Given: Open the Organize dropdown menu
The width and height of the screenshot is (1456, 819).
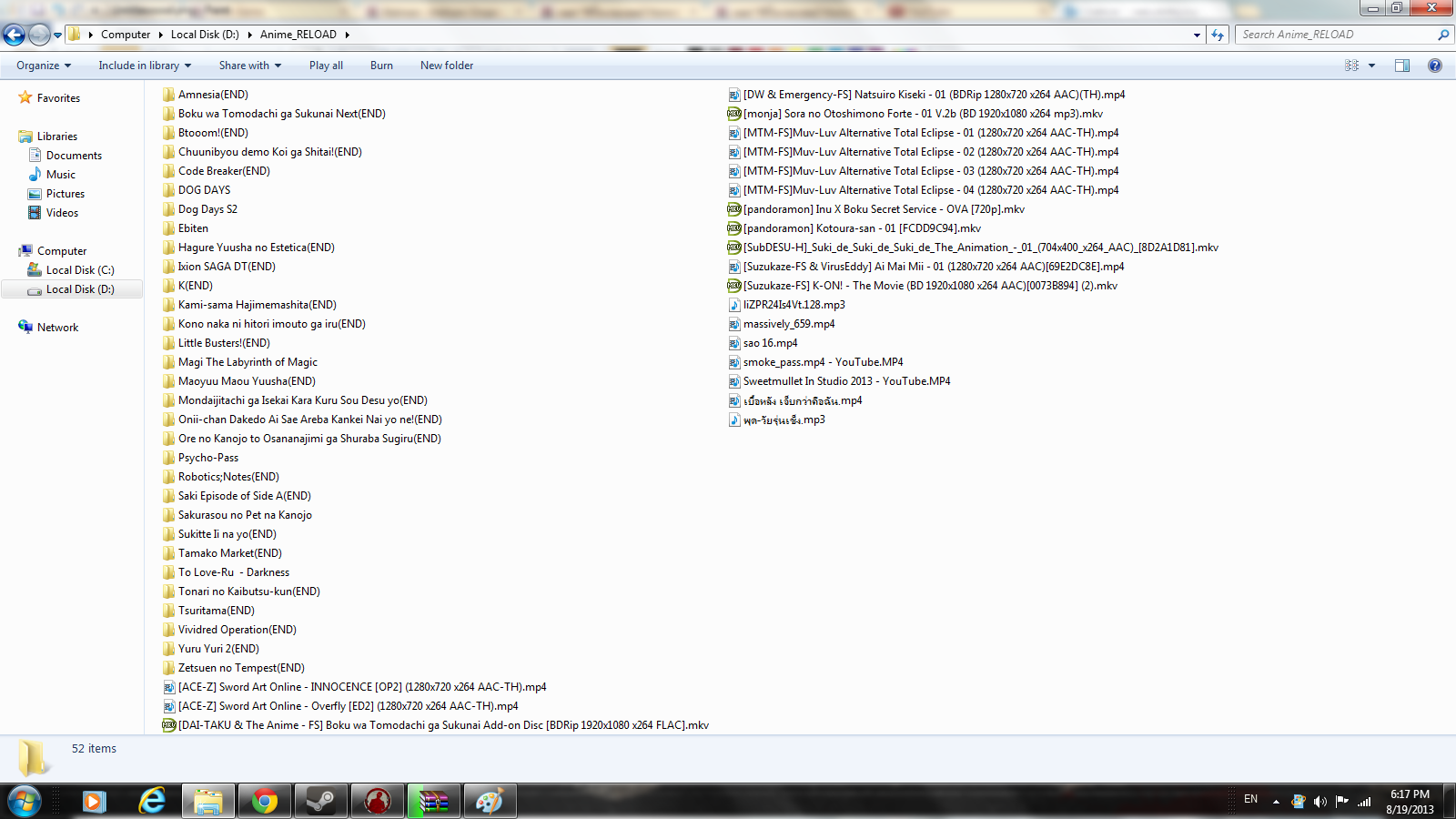Looking at the screenshot, I should click(44, 66).
